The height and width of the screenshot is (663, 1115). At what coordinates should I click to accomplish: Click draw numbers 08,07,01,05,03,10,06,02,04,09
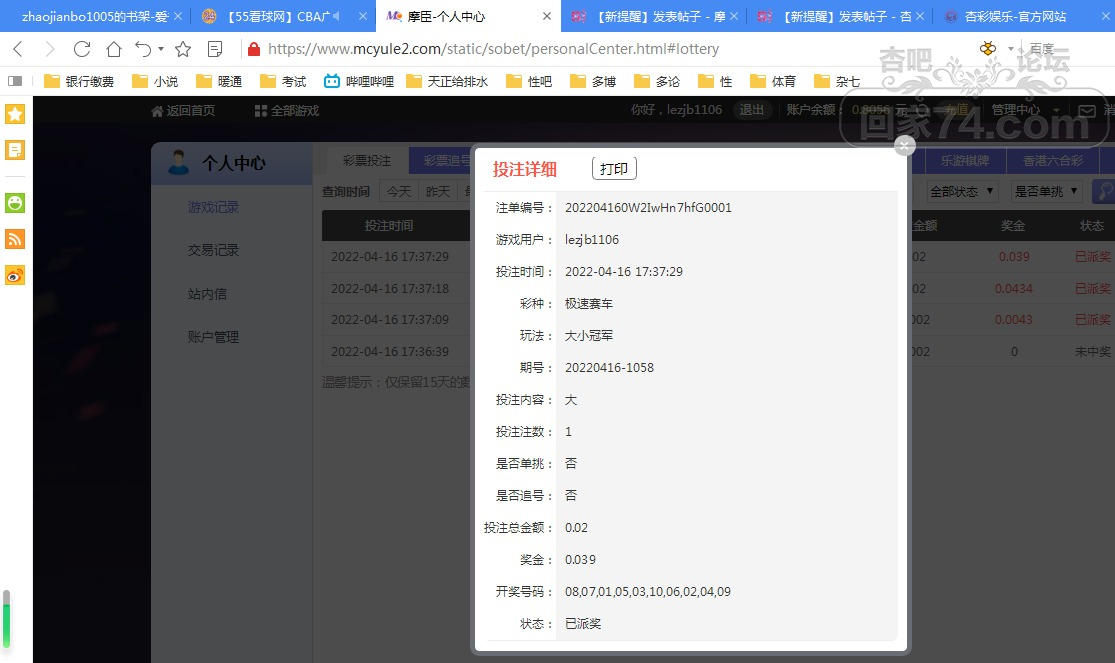648,592
